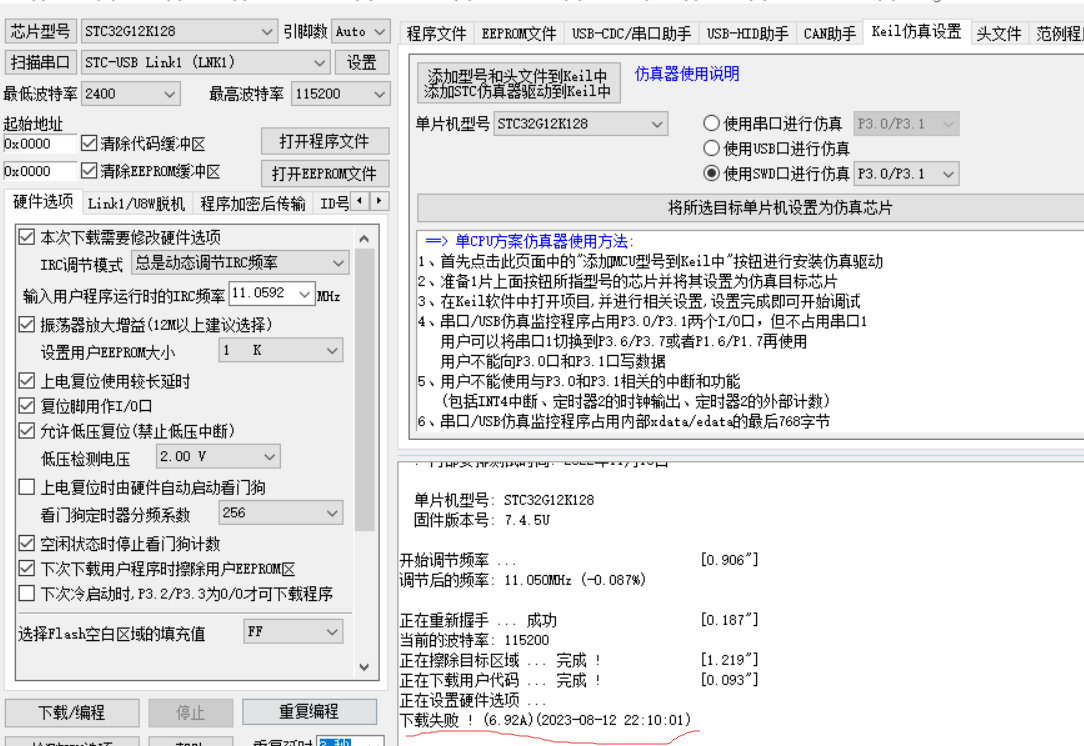
Task: Open the Flash fill value FF dropdown
Action: coord(294,631)
